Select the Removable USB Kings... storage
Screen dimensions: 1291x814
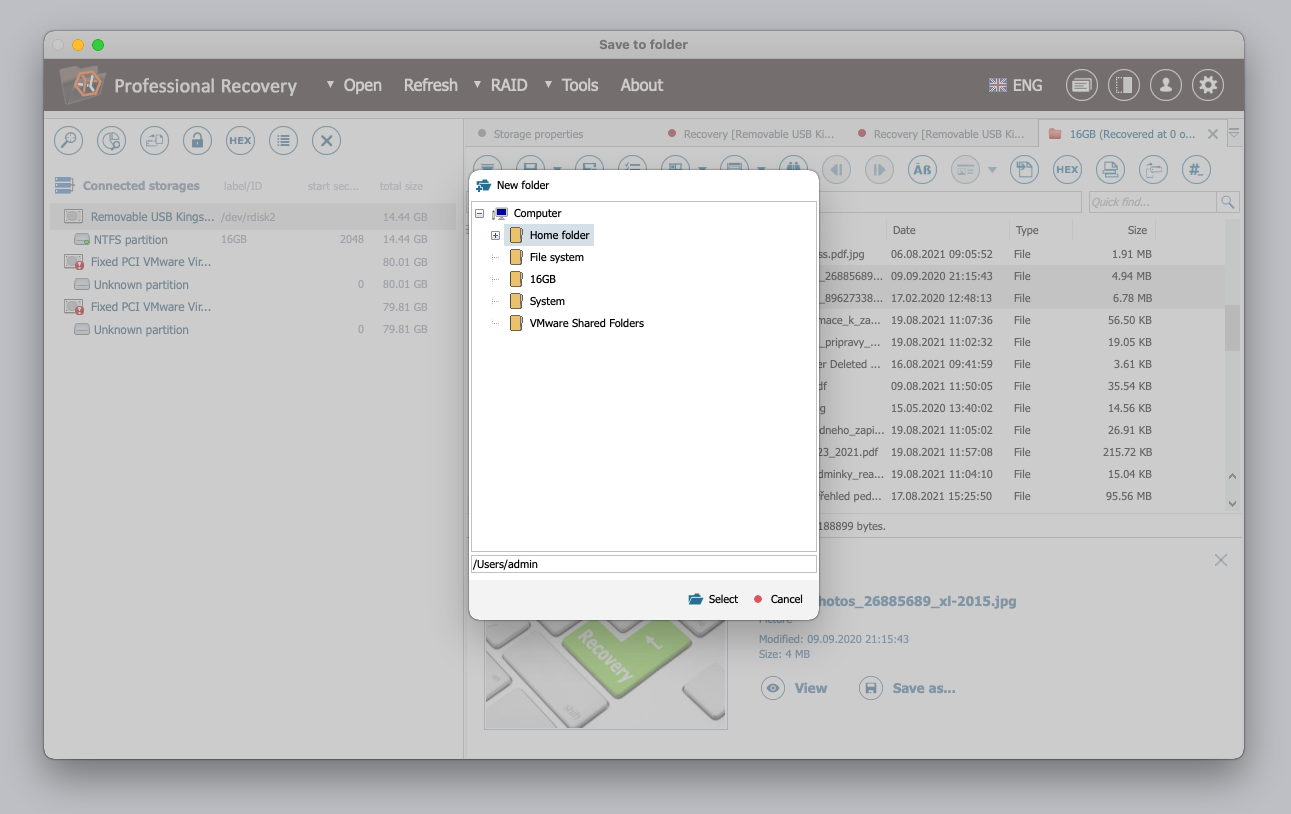(252, 217)
